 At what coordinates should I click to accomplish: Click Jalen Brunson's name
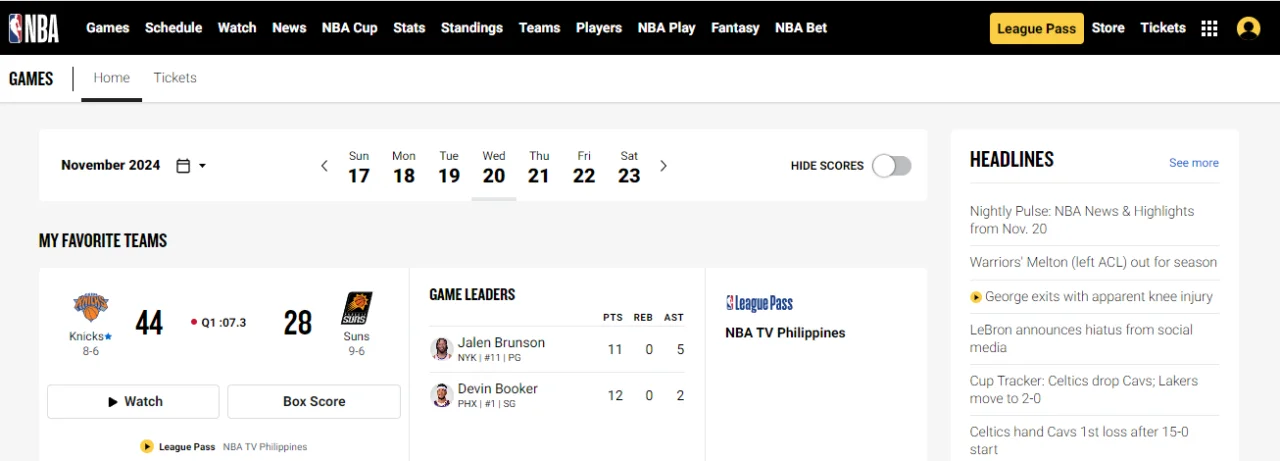(x=501, y=343)
